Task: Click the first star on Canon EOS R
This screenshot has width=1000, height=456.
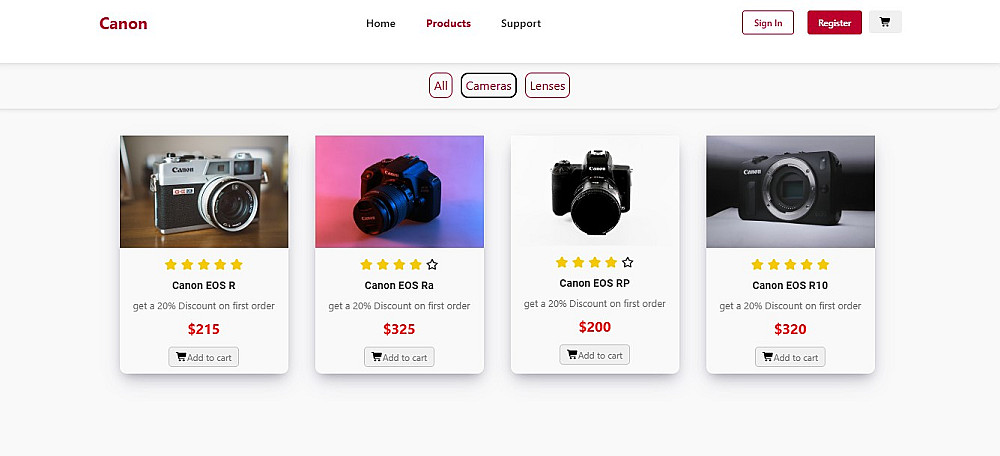Action: coord(171,265)
